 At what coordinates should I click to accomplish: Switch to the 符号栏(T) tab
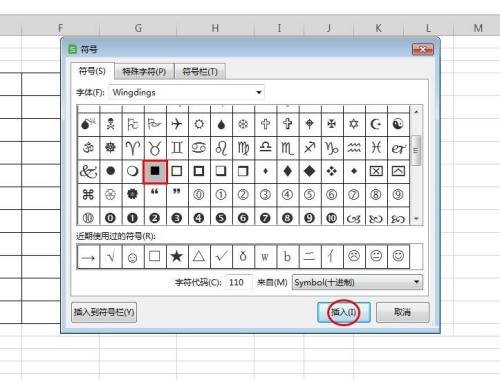[x=200, y=71]
